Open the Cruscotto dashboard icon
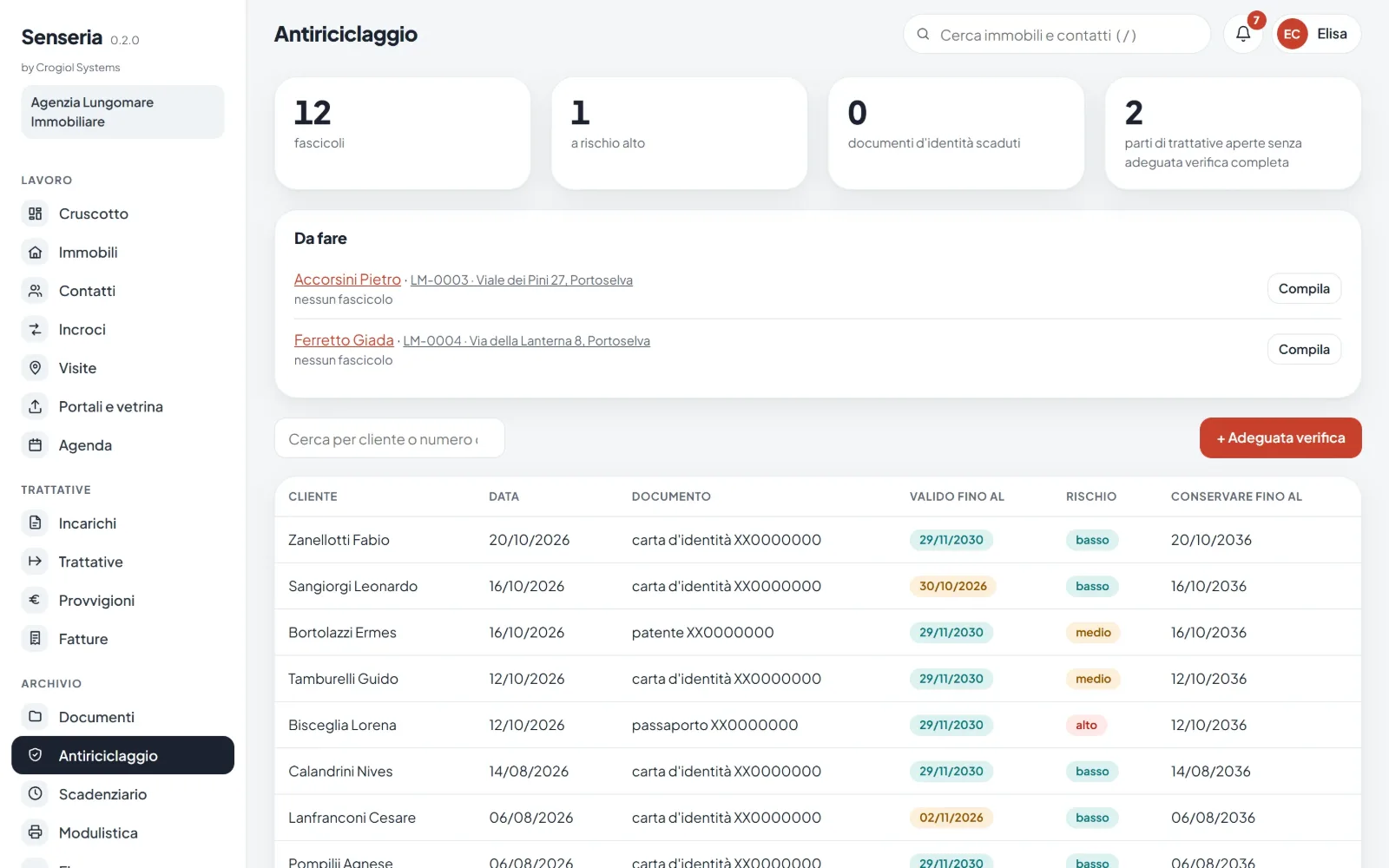This screenshot has width=1389, height=868. [35, 214]
